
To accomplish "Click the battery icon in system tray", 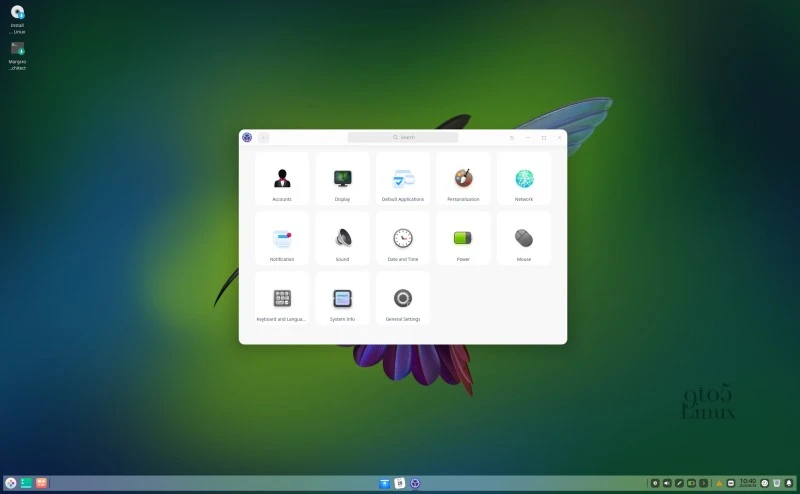I will pyautogui.click(x=691, y=483).
